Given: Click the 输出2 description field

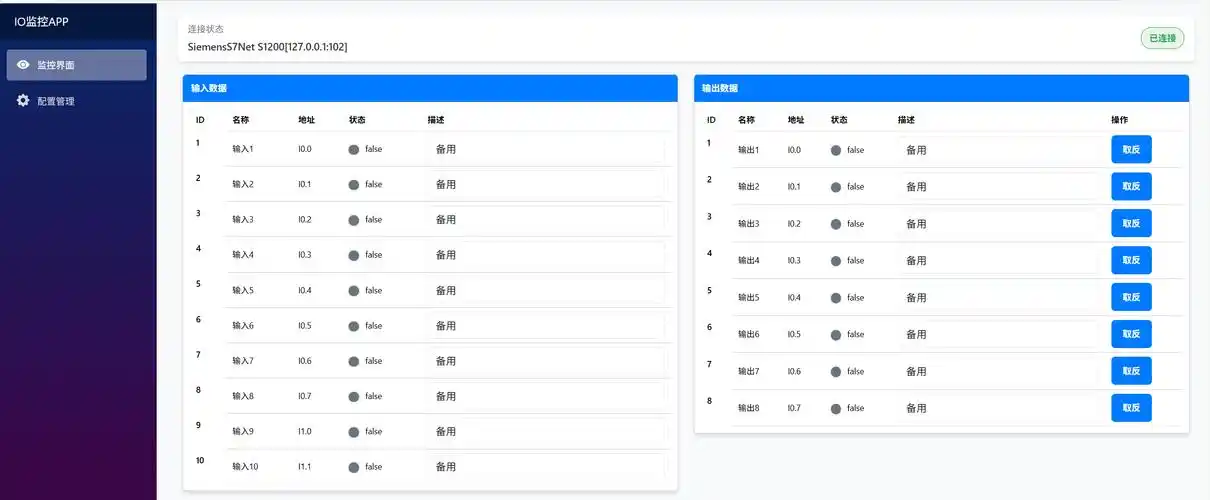Looking at the screenshot, I should click(1000, 187).
